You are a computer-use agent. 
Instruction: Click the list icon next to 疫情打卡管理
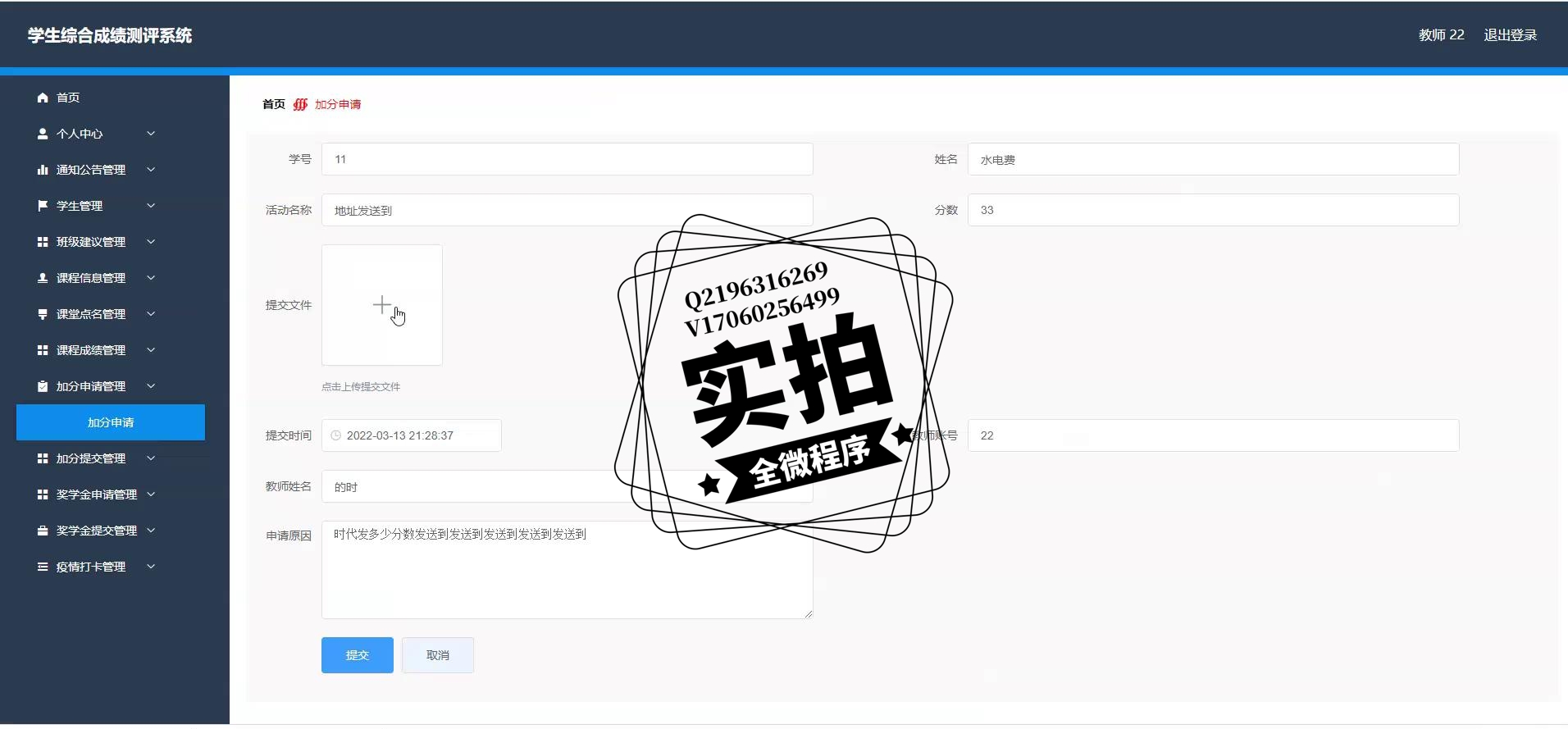[43, 567]
